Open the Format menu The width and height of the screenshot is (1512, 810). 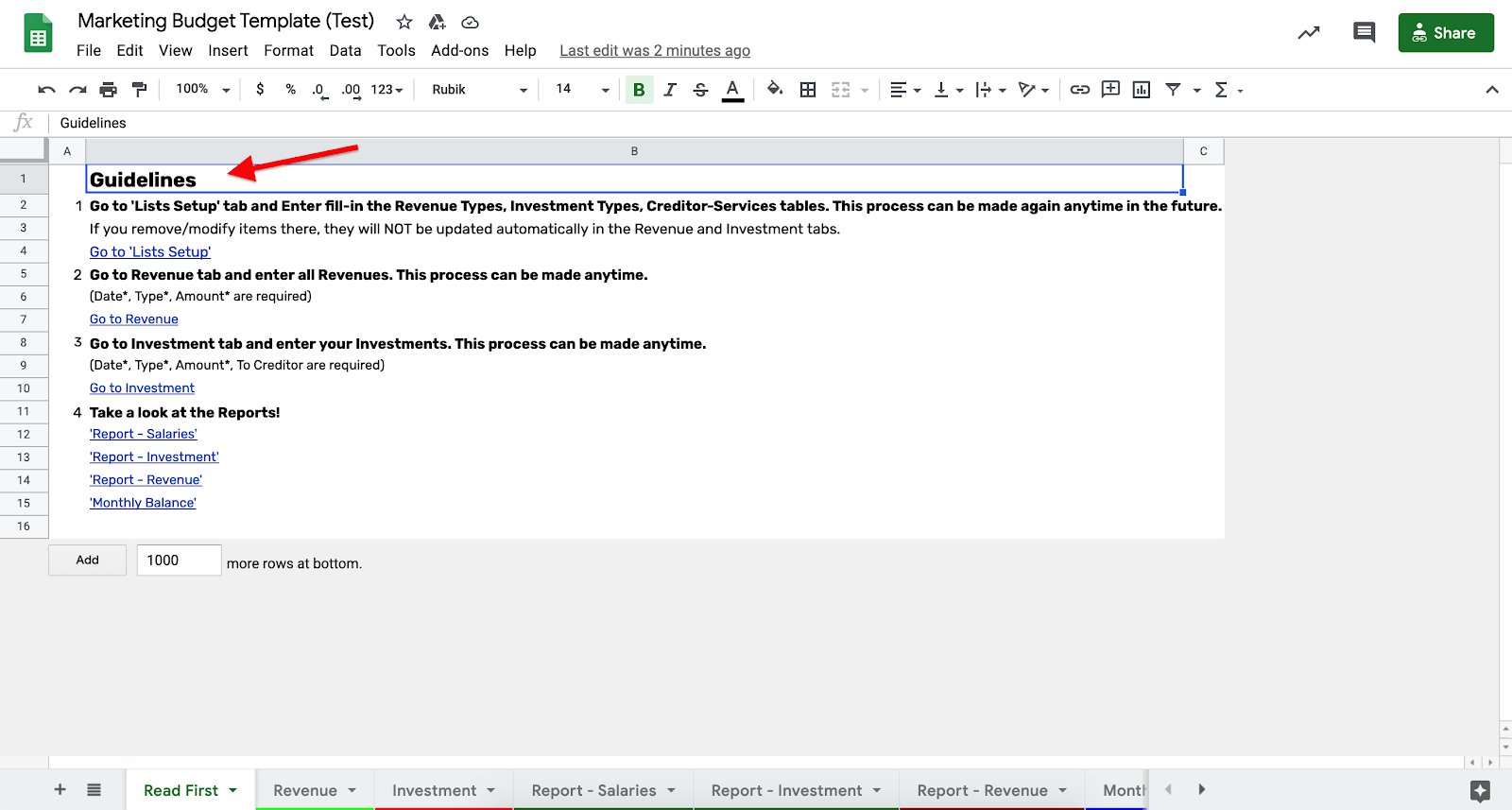click(x=288, y=51)
